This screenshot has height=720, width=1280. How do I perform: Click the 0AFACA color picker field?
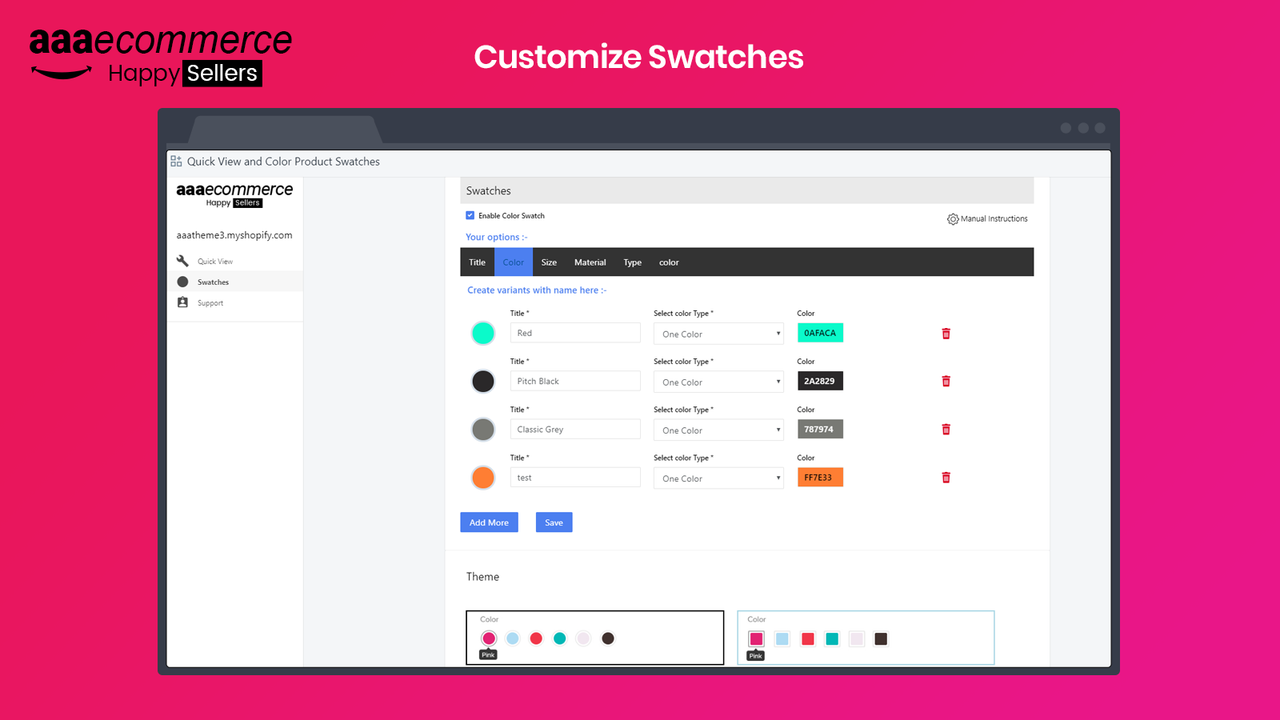click(x=820, y=333)
